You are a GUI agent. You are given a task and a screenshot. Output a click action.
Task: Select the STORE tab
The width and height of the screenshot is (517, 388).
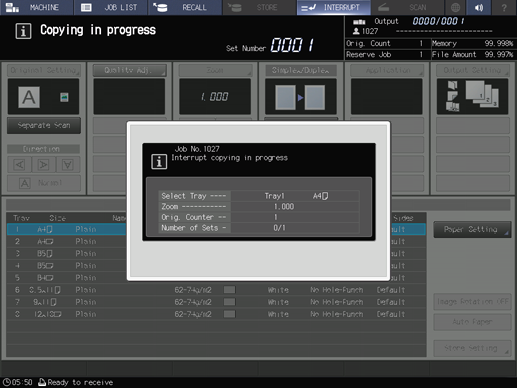pyautogui.click(x=259, y=7)
